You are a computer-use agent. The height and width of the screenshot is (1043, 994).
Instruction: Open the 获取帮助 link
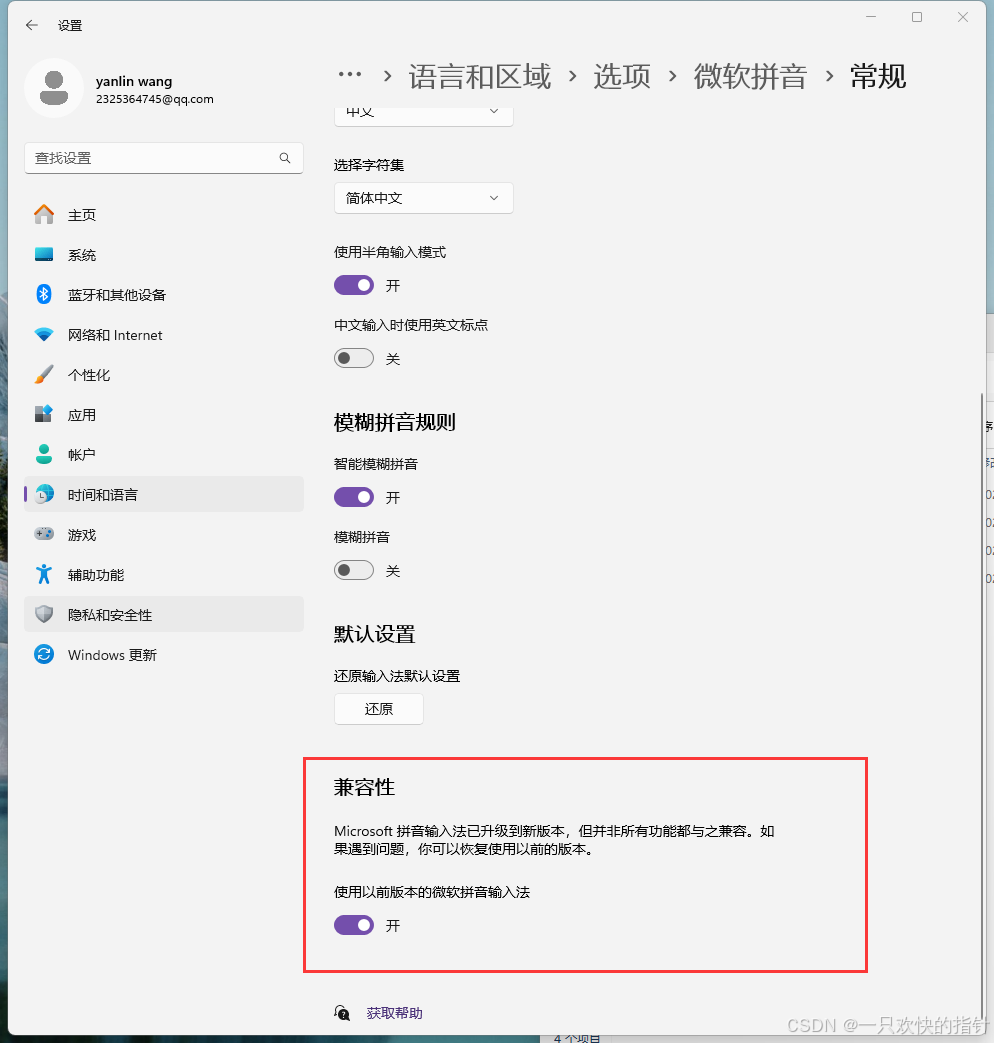[x=395, y=1013]
